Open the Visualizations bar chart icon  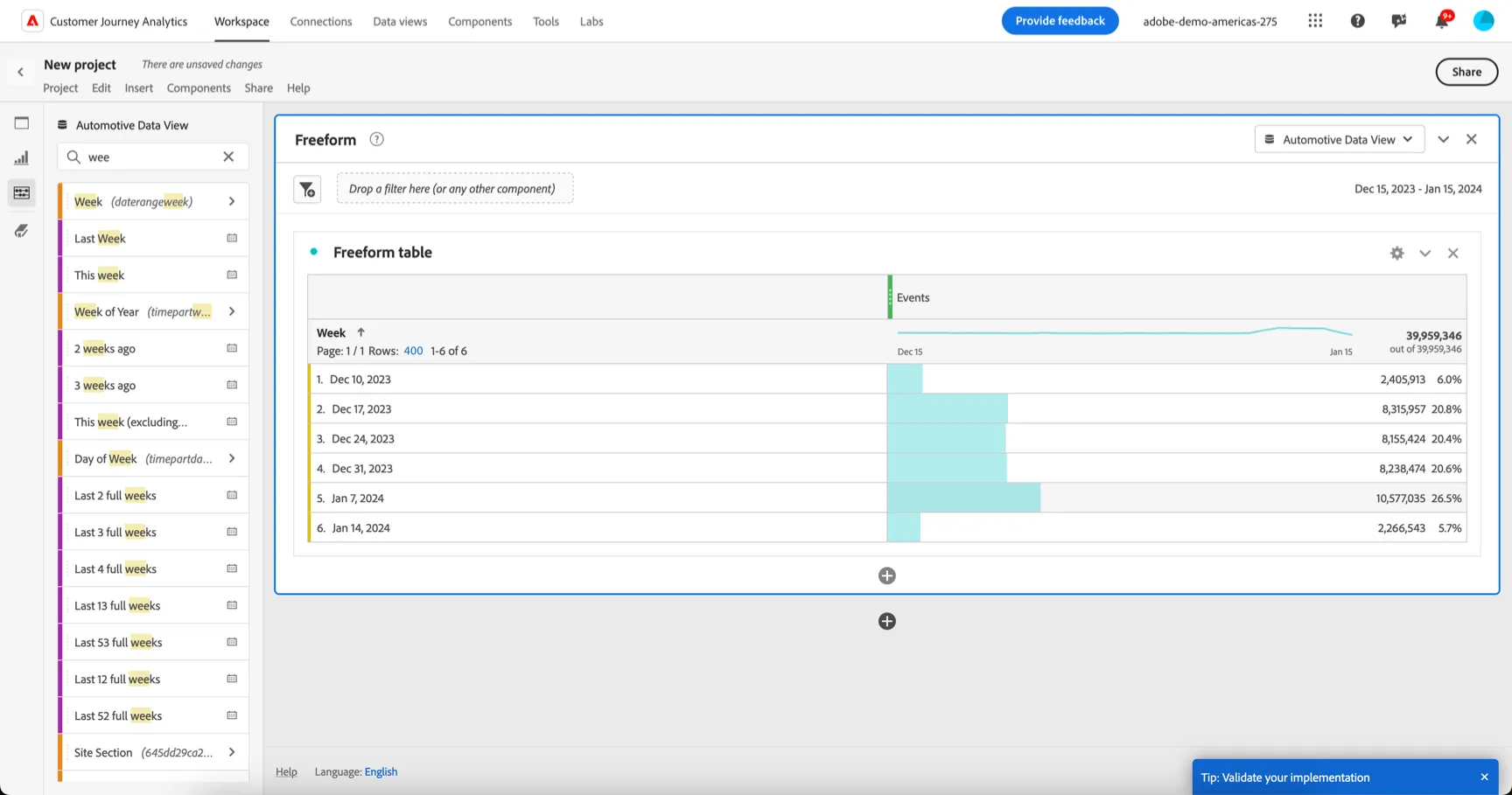[22, 158]
